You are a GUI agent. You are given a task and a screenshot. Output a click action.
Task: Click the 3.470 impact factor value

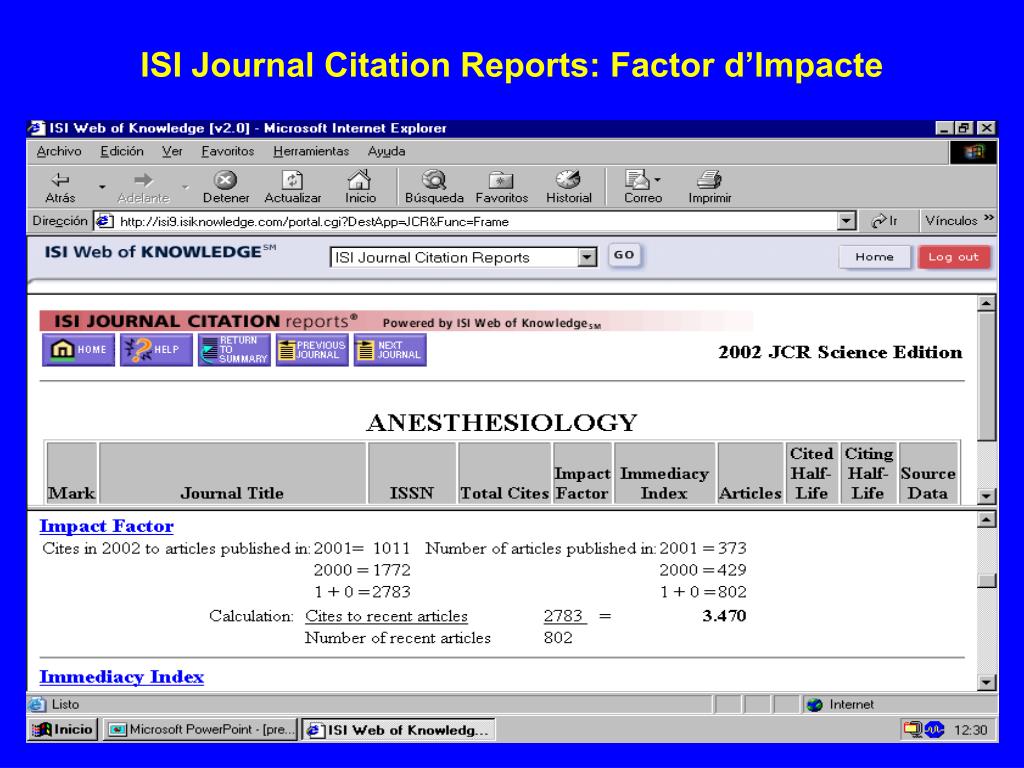724,616
